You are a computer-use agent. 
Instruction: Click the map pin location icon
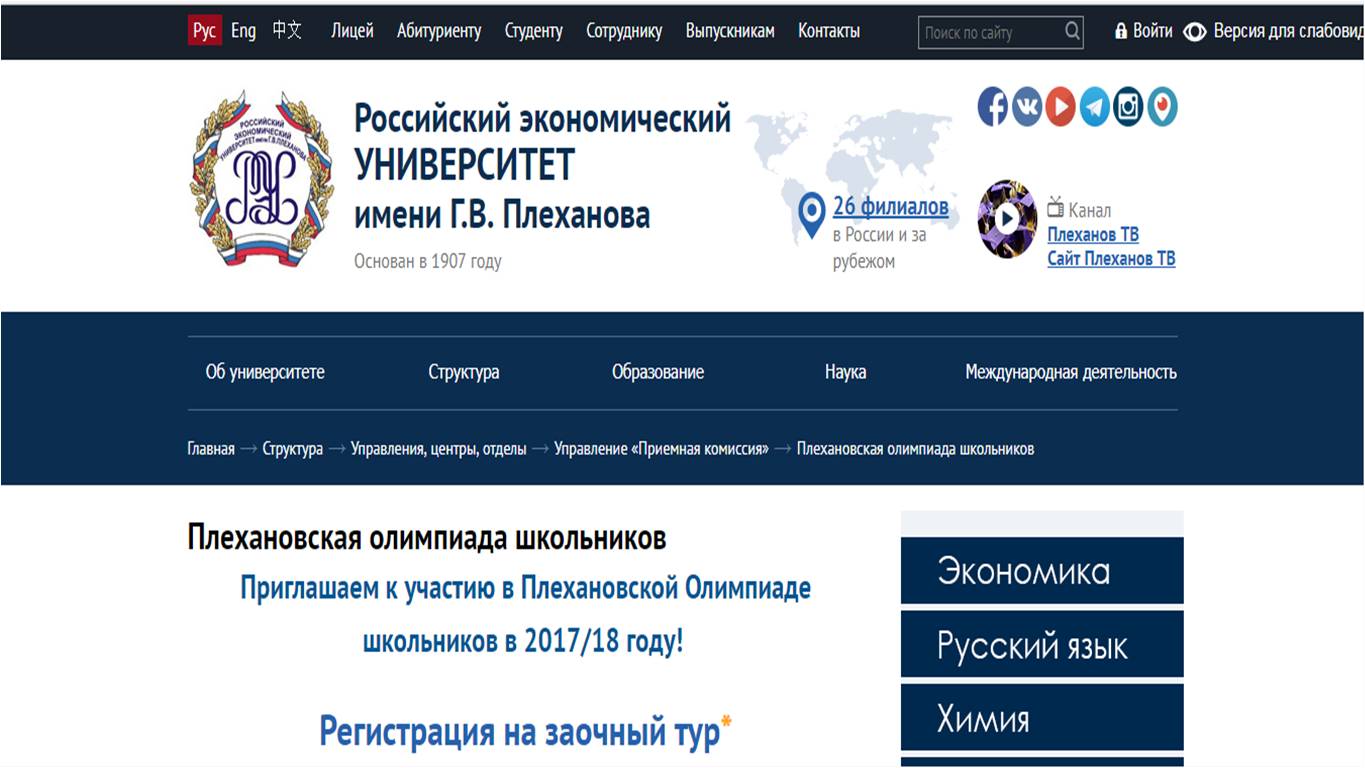(x=812, y=215)
